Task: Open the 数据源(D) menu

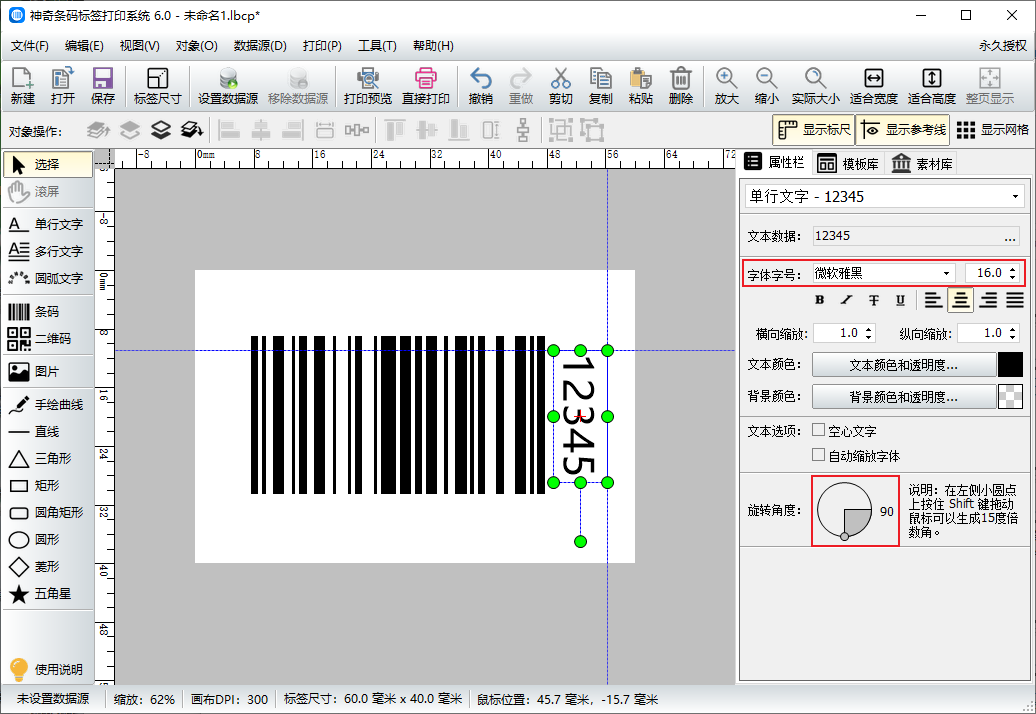Action: (x=260, y=46)
